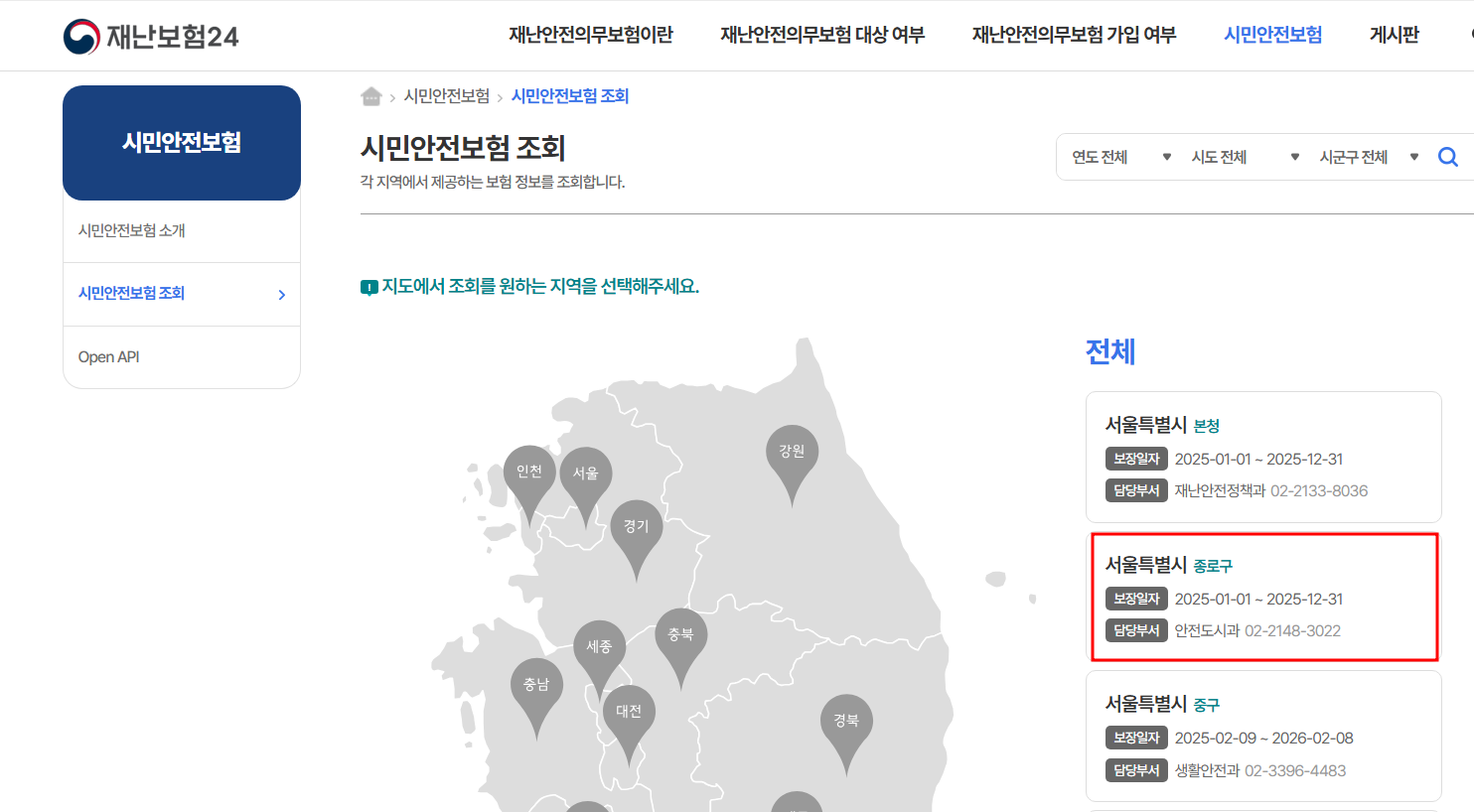Click the home icon in the breadcrumb
This screenshot has height=812, width=1474.
point(371,95)
